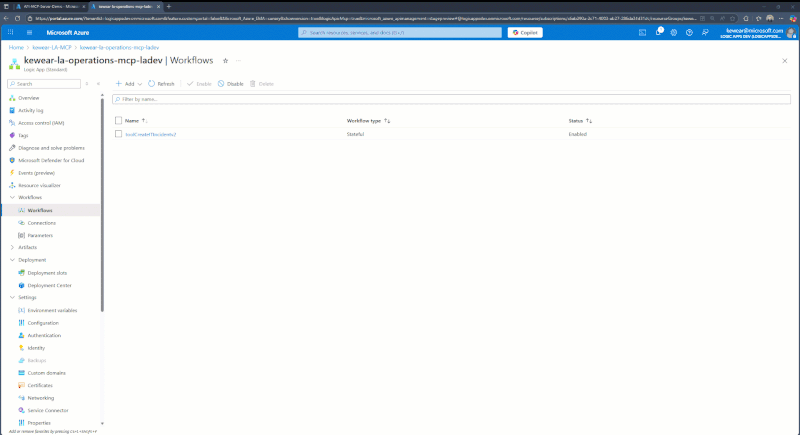Viewport: 800px width, 435px height.
Task: Click the sidebar Search box
Action: [x=44, y=84]
